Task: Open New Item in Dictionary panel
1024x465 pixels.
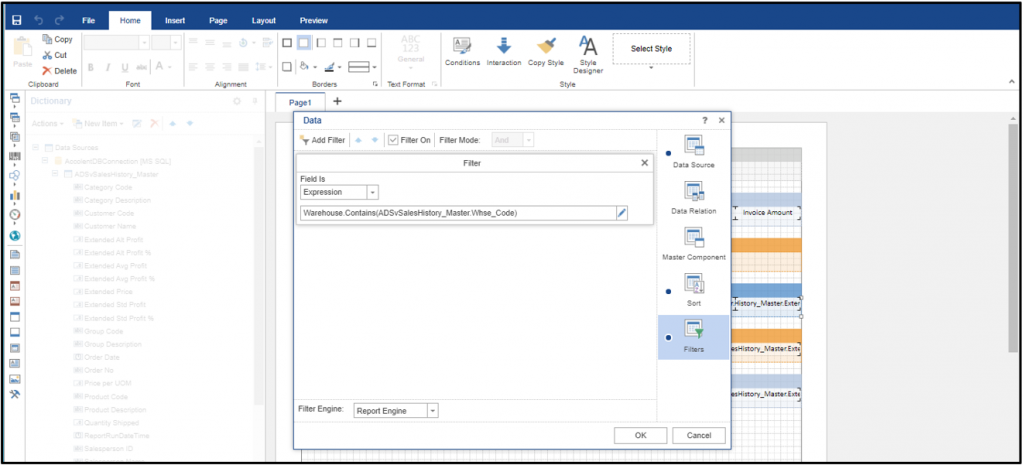Action: pyautogui.click(x=99, y=123)
